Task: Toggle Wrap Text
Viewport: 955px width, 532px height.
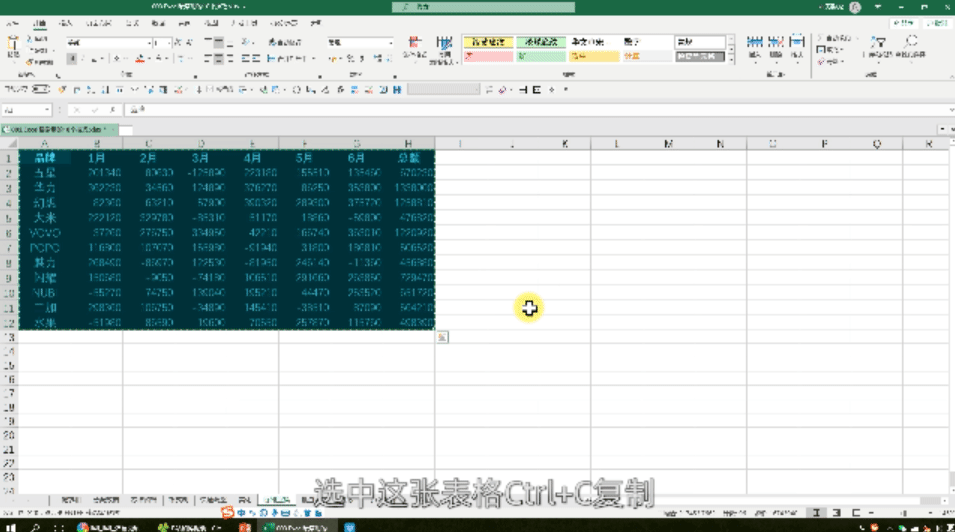Action: [x=284, y=43]
